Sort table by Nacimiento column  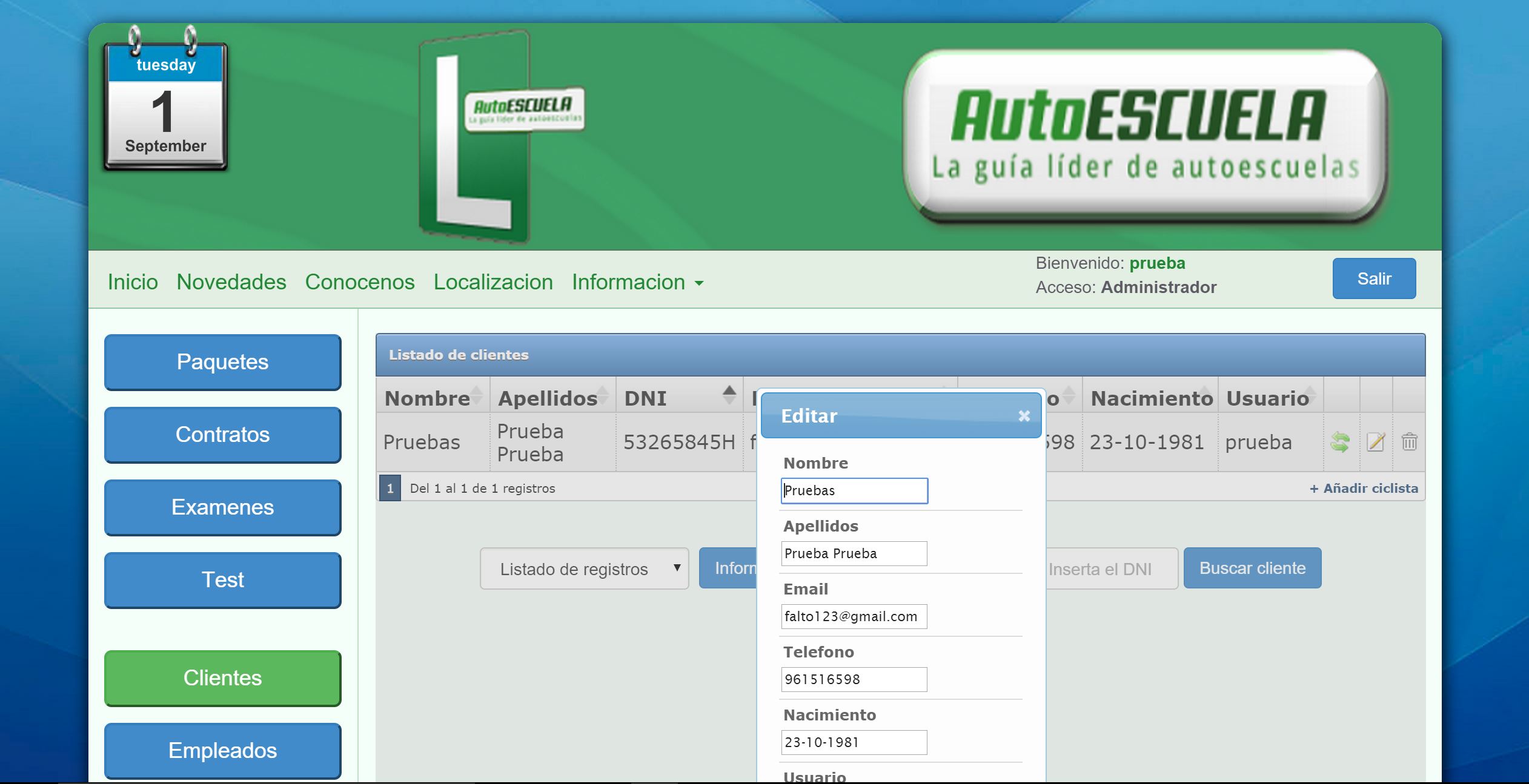tap(1150, 398)
